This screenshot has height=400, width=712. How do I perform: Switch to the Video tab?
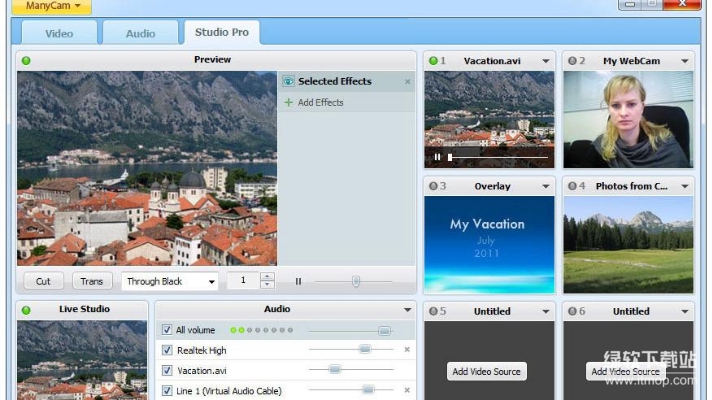[60, 33]
